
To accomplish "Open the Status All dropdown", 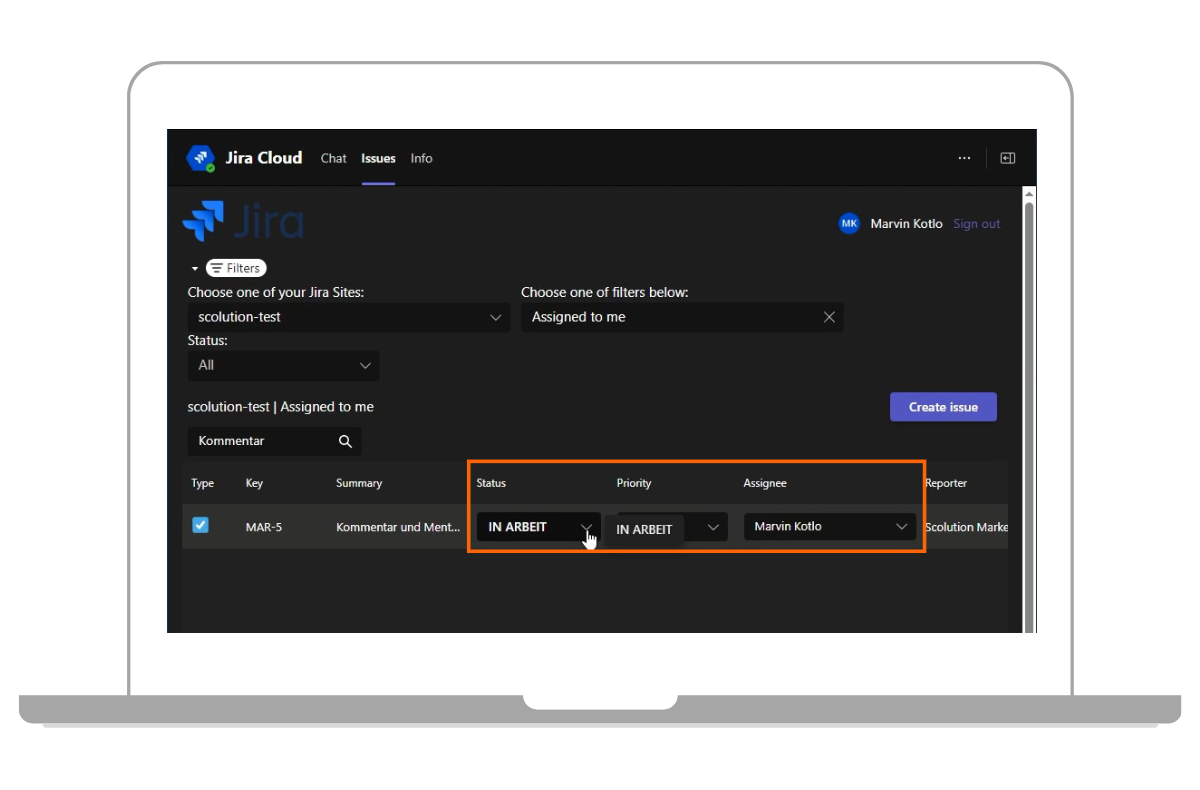I will (283, 365).
